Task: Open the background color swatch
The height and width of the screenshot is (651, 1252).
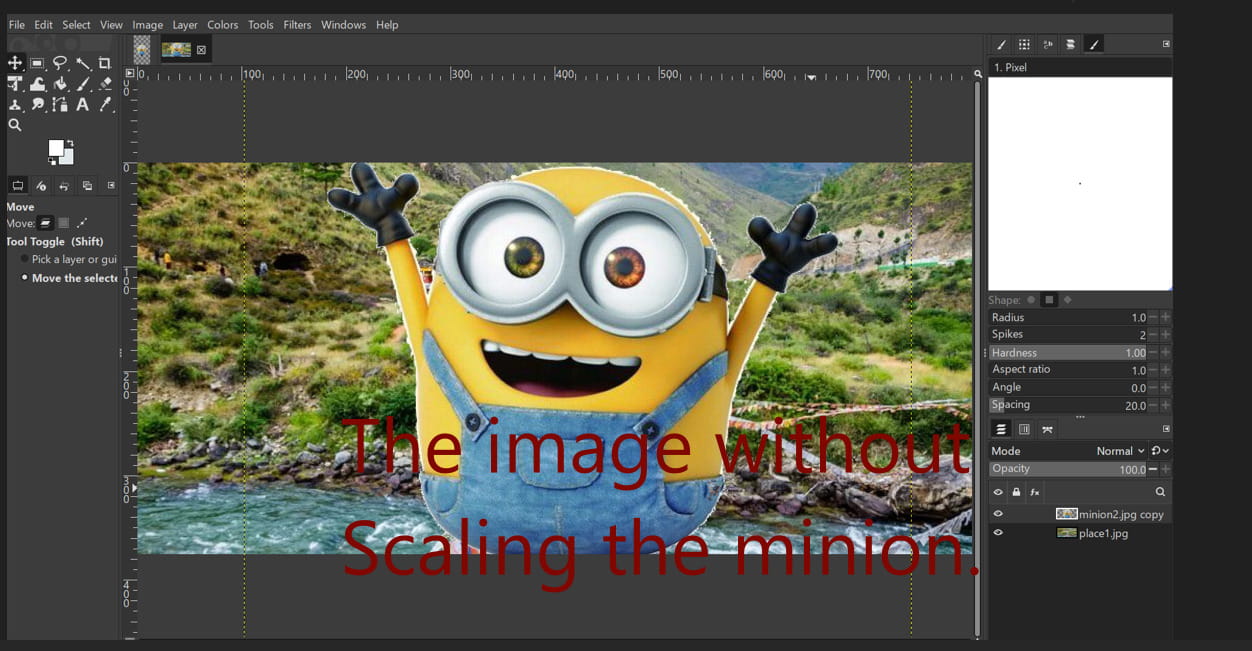Action: pos(68,158)
